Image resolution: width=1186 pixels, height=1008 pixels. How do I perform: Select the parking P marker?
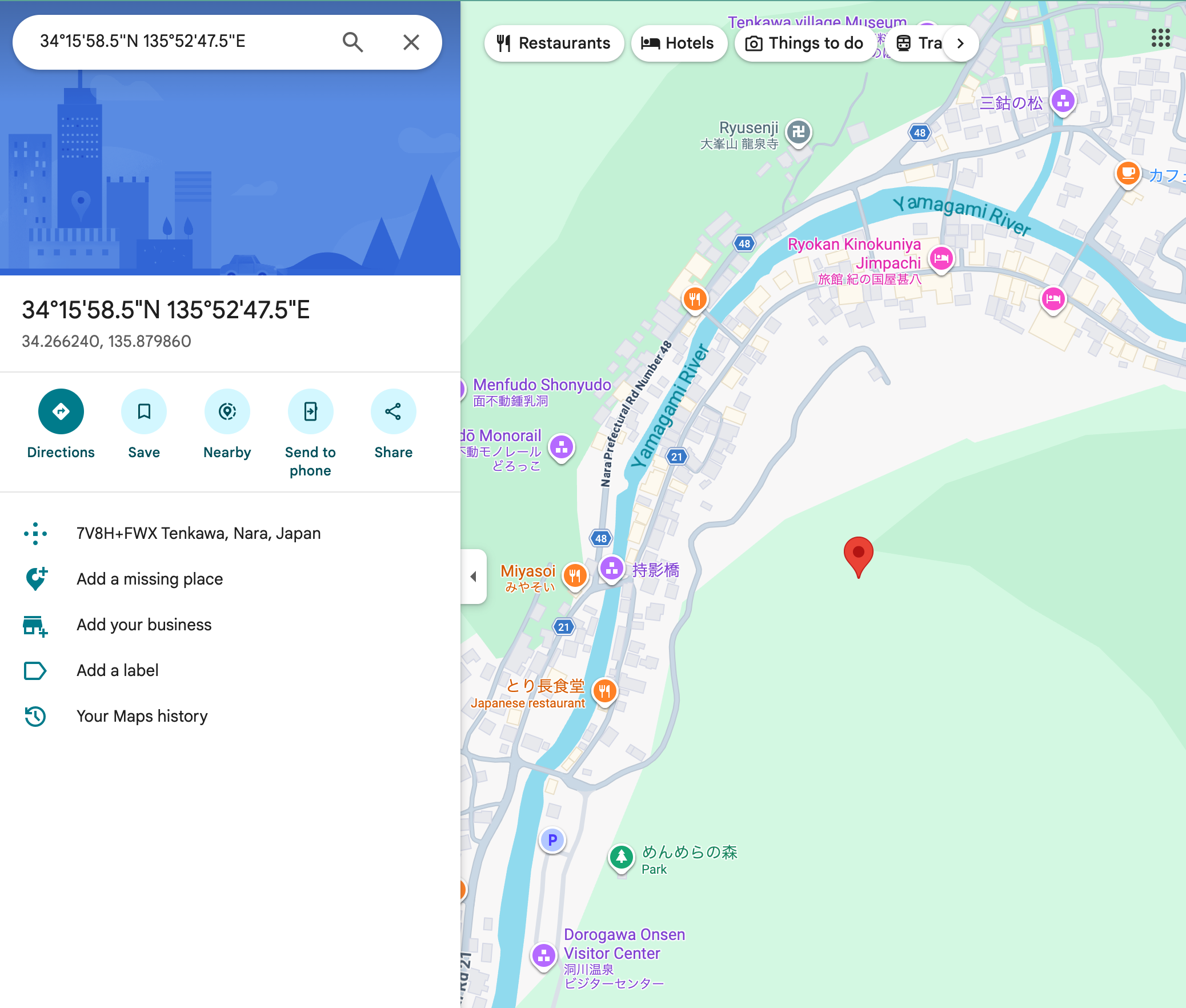tap(552, 841)
